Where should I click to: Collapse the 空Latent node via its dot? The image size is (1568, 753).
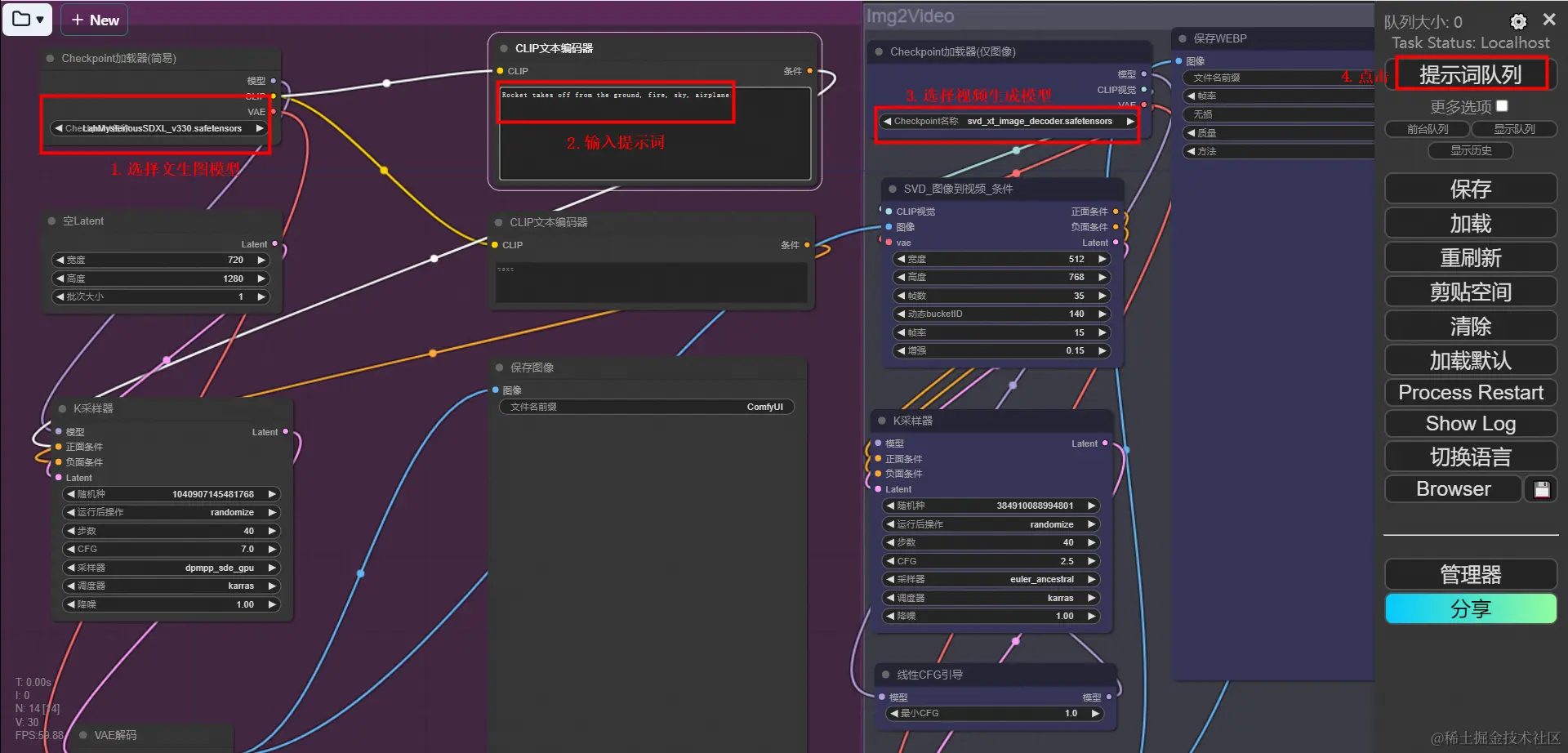coord(52,221)
